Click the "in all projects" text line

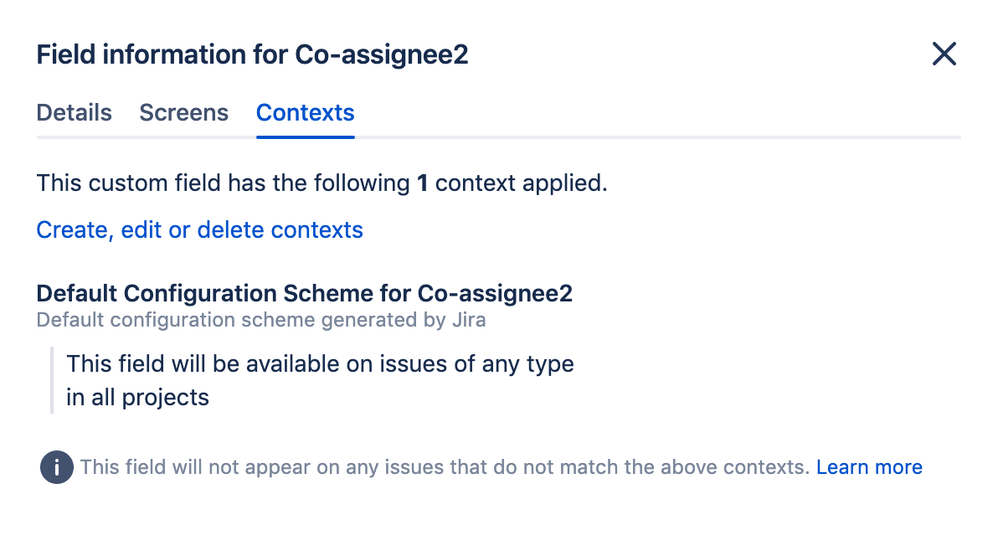point(138,397)
